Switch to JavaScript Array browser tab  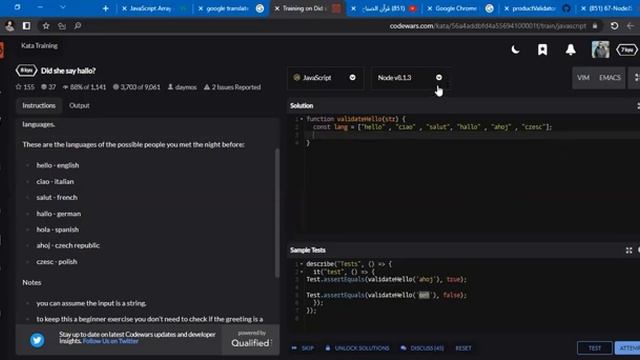click(x=155, y=8)
